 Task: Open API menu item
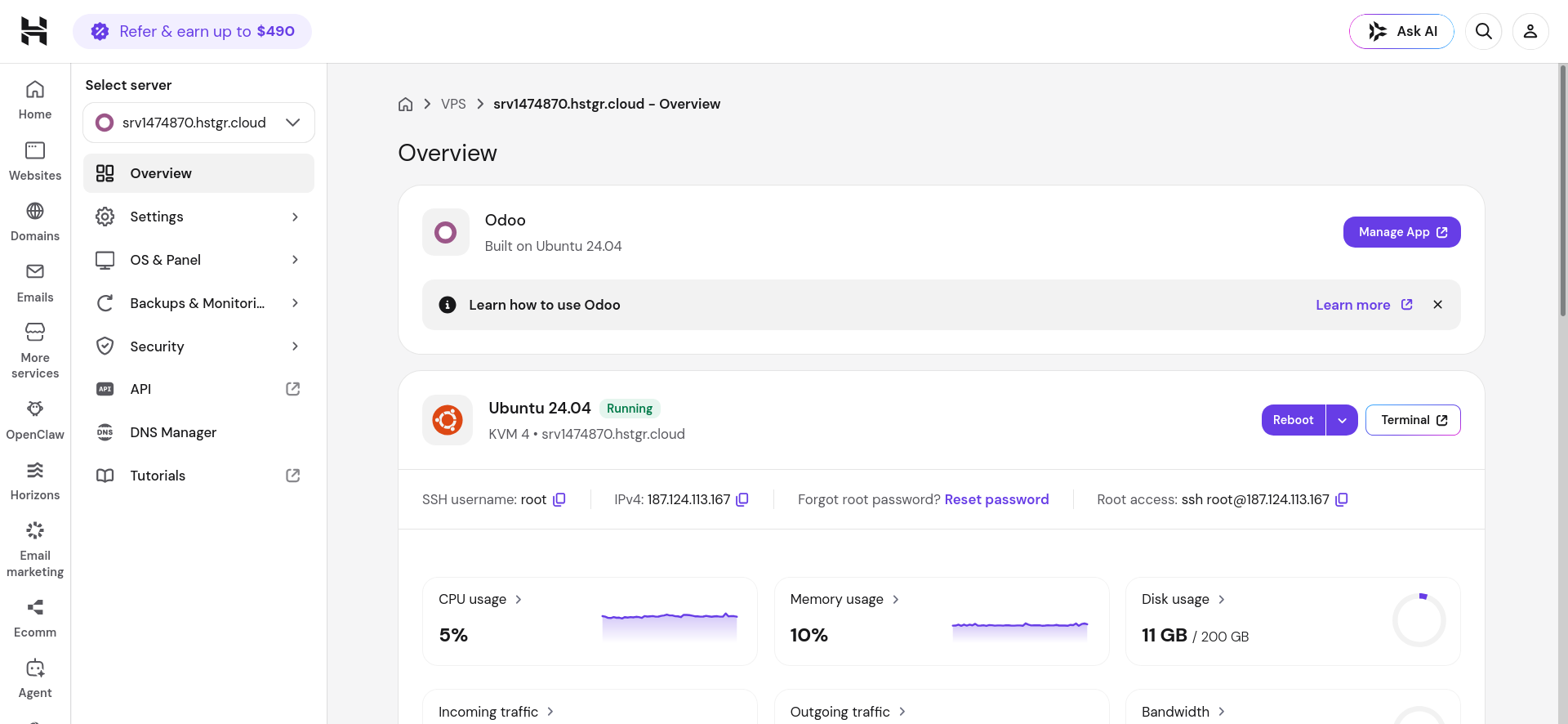click(198, 389)
